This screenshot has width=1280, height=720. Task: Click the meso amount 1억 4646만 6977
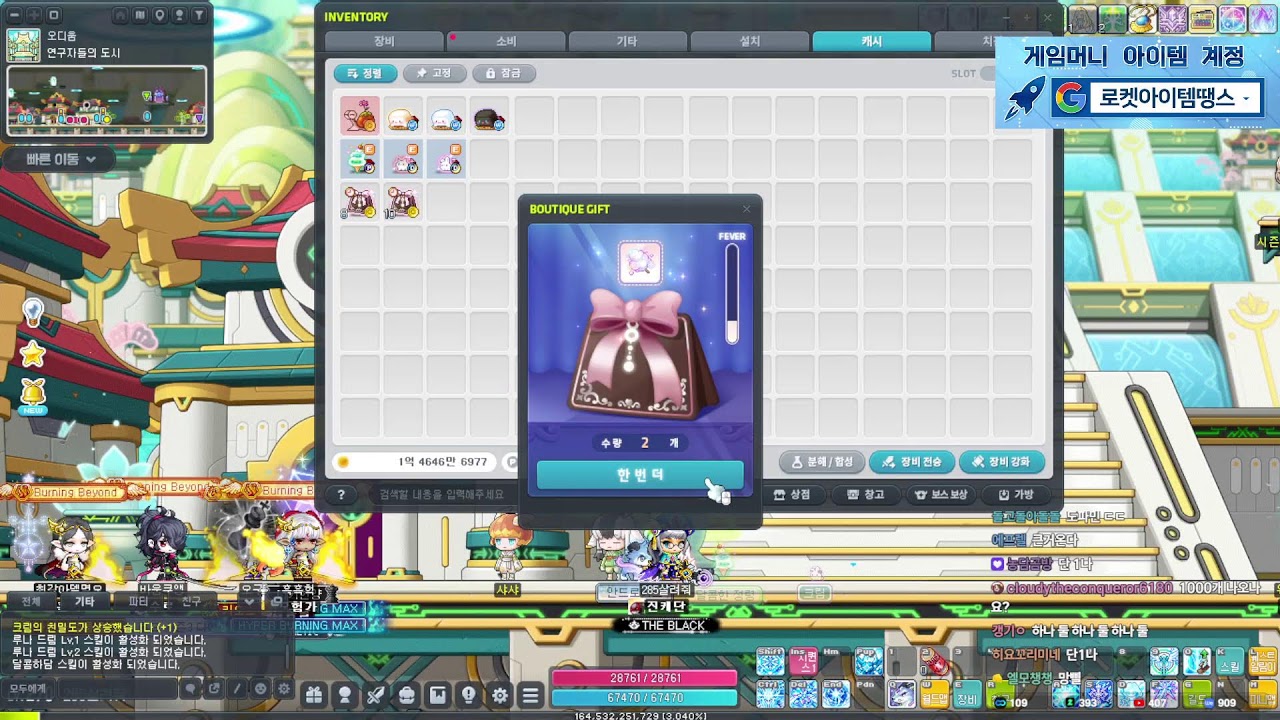click(x=443, y=462)
